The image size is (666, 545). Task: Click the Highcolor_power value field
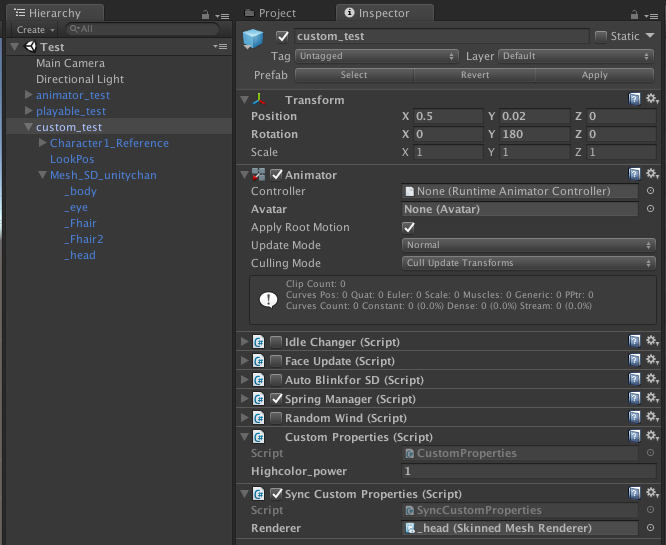pos(528,471)
